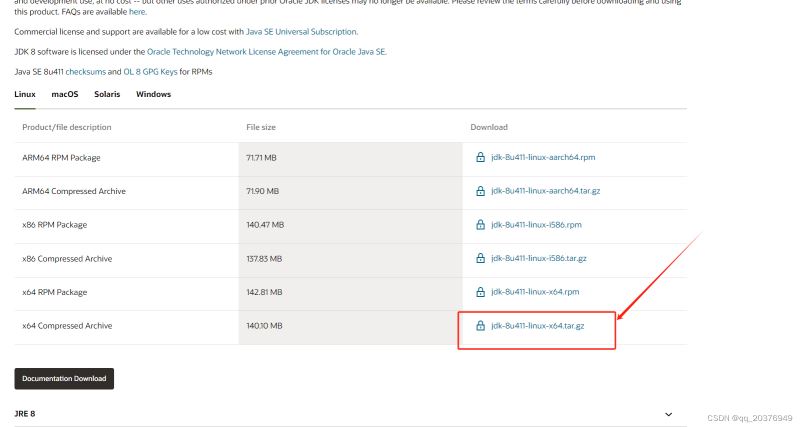800x427 pixels.
Task: Click lock icon beside jdk-8u411-linux-i586.tar.gz
Action: [480, 258]
